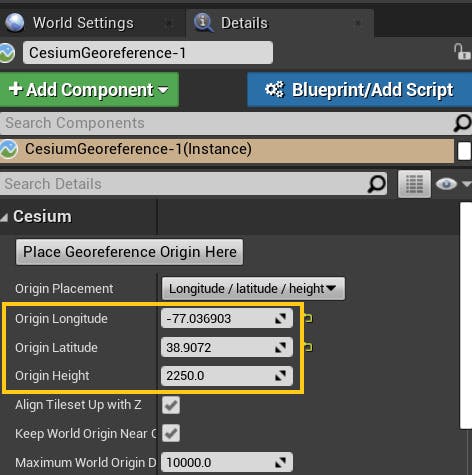Click the Origin Latitude label

[56, 347]
